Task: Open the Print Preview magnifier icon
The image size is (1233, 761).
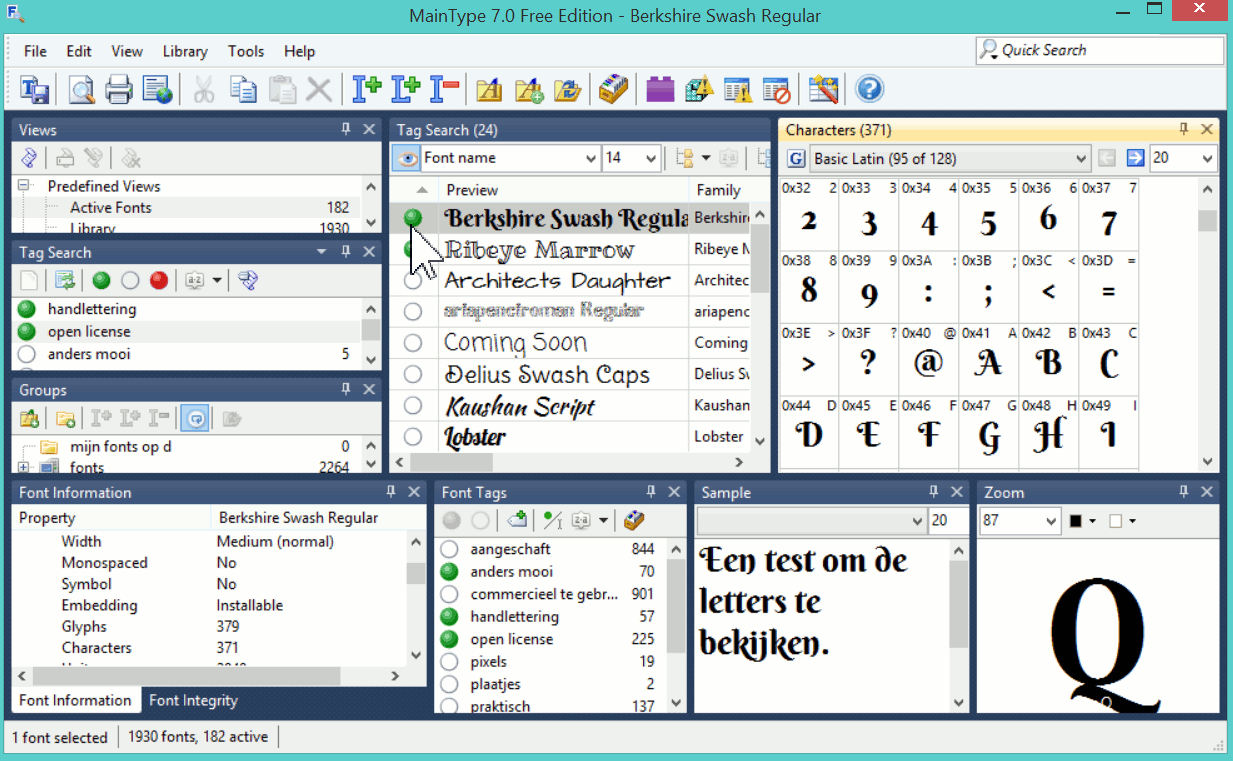Action: click(x=82, y=90)
